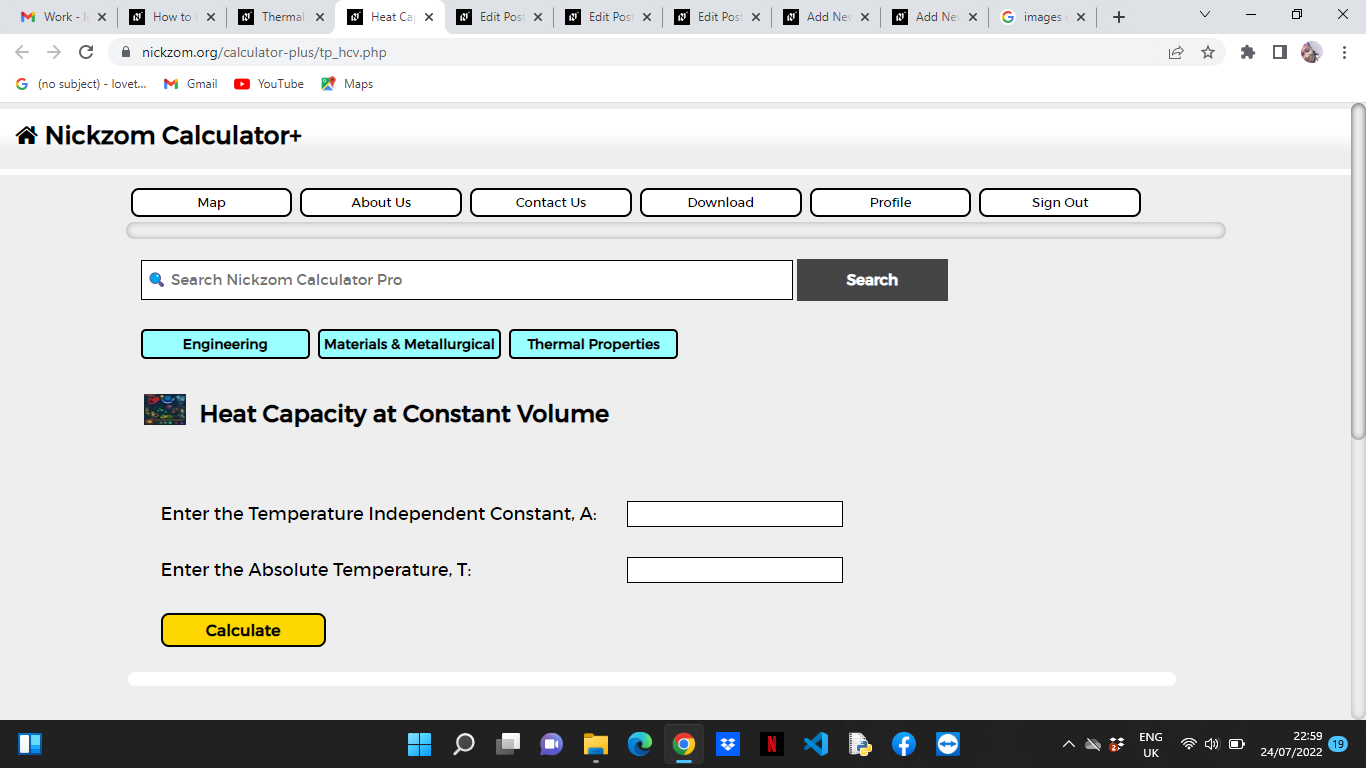Open Chrome on taskbar
The height and width of the screenshot is (768, 1366).
click(684, 744)
